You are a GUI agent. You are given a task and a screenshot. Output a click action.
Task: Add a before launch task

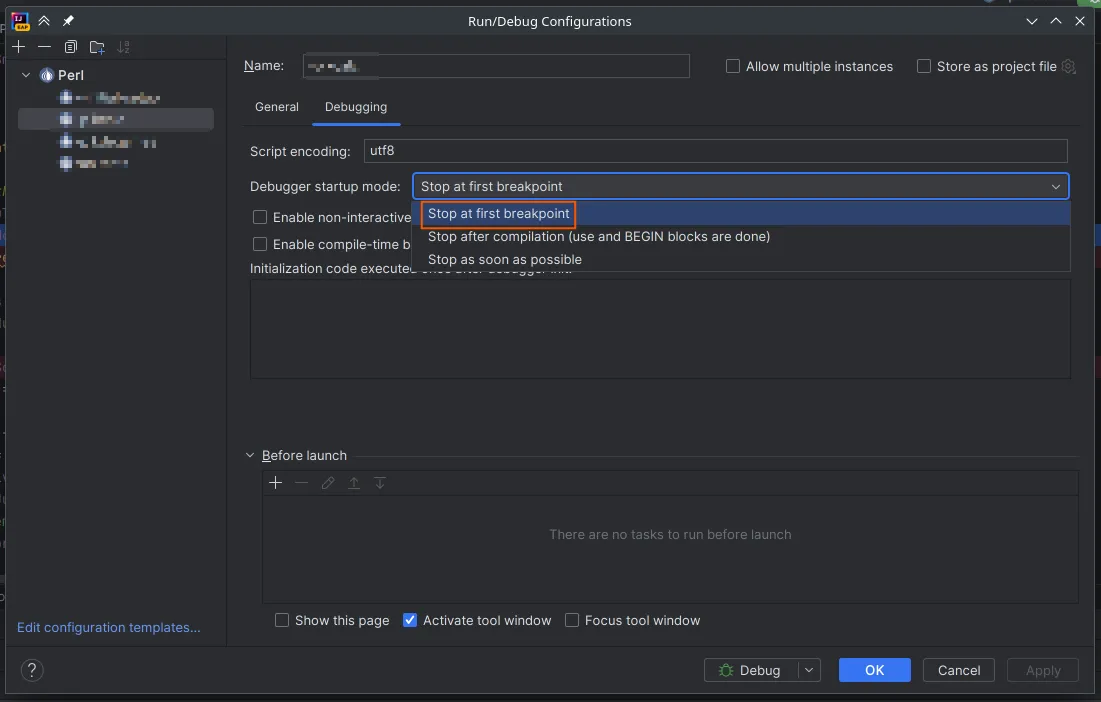276,483
